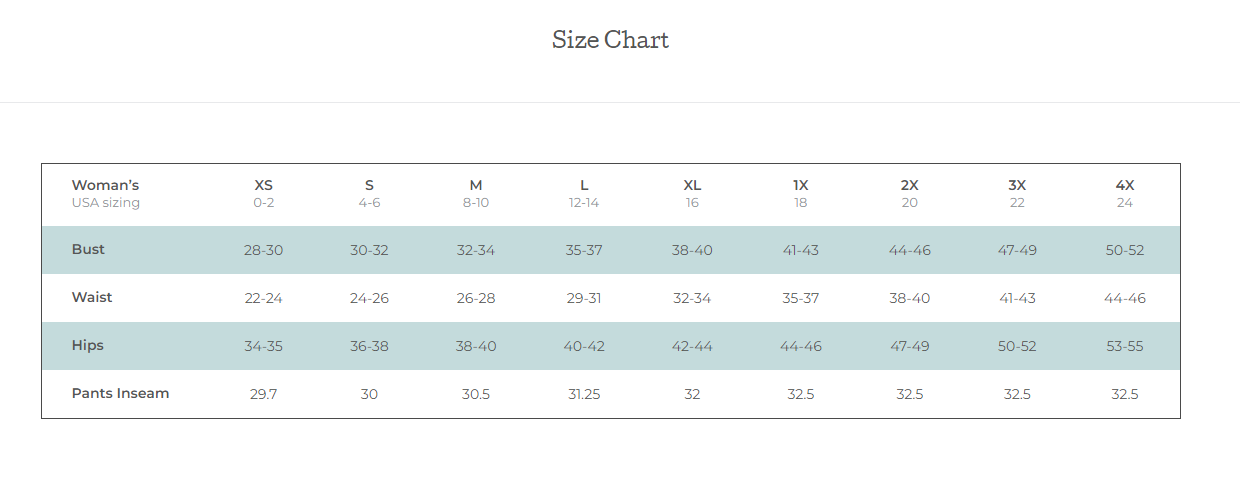This screenshot has width=1240, height=480.
Task: Select bust value 50-52 for 4X
Action: pyautogui.click(x=1125, y=250)
